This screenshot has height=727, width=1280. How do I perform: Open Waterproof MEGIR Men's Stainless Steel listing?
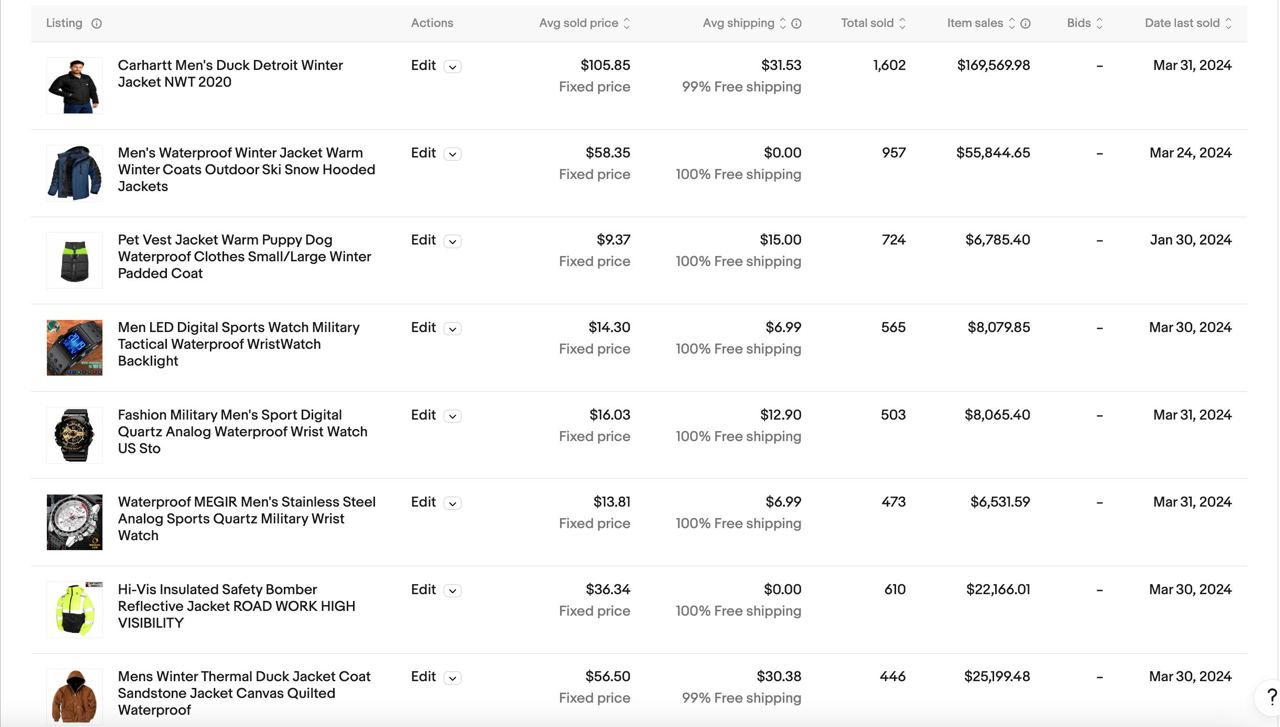[247, 519]
